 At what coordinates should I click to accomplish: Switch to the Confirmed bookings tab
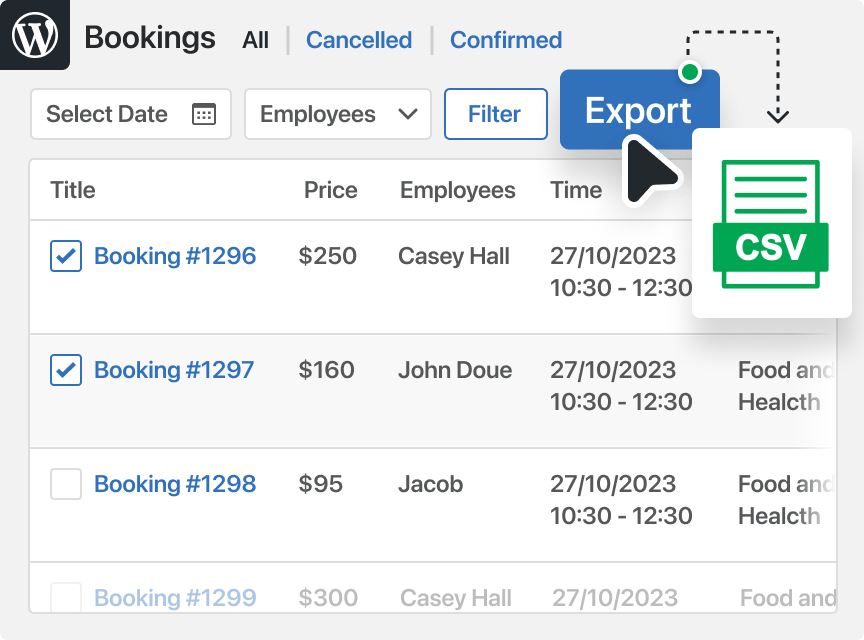506,40
